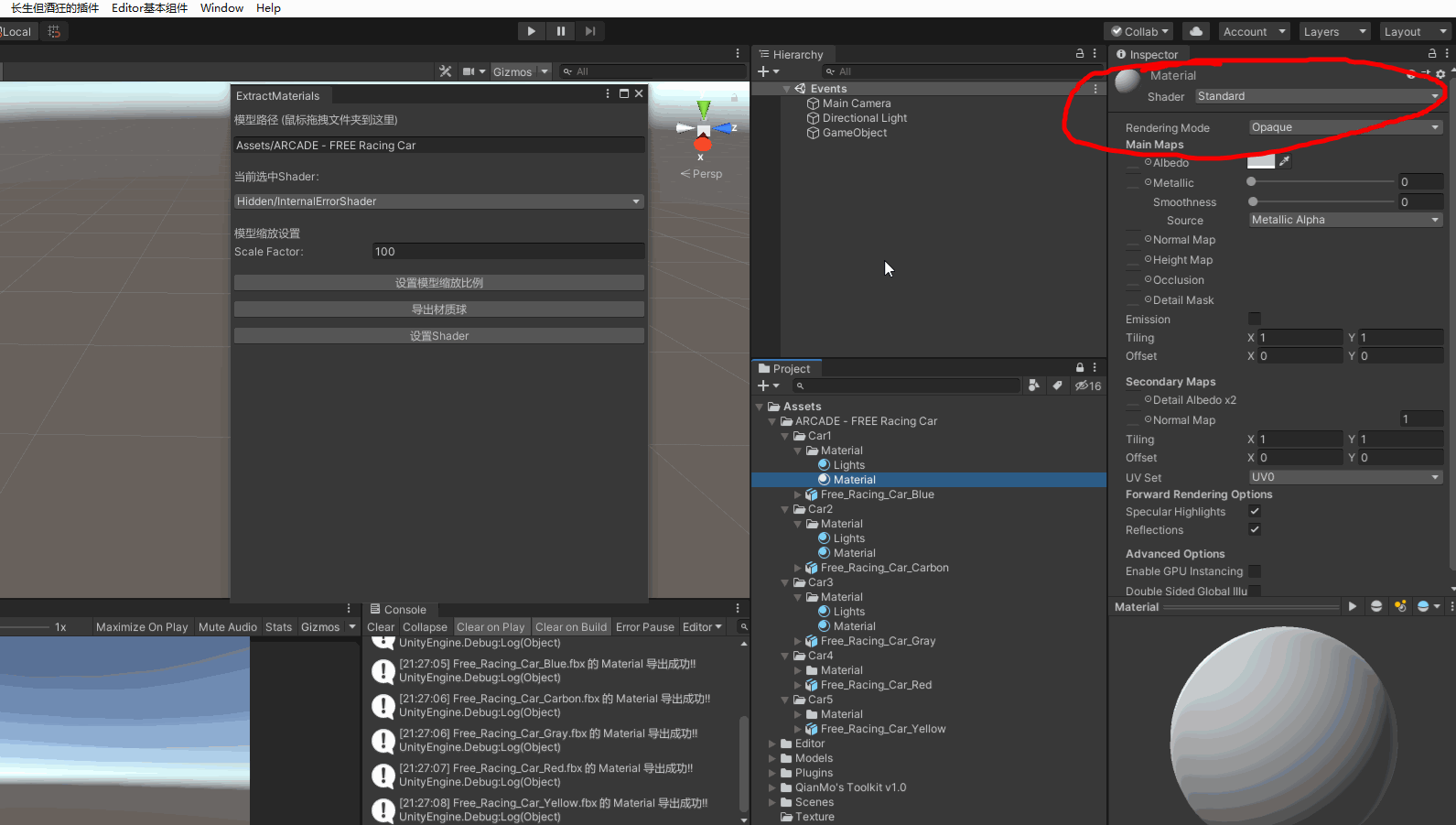Toggle Collapse in Console

pyautogui.click(x=426, y=627)
